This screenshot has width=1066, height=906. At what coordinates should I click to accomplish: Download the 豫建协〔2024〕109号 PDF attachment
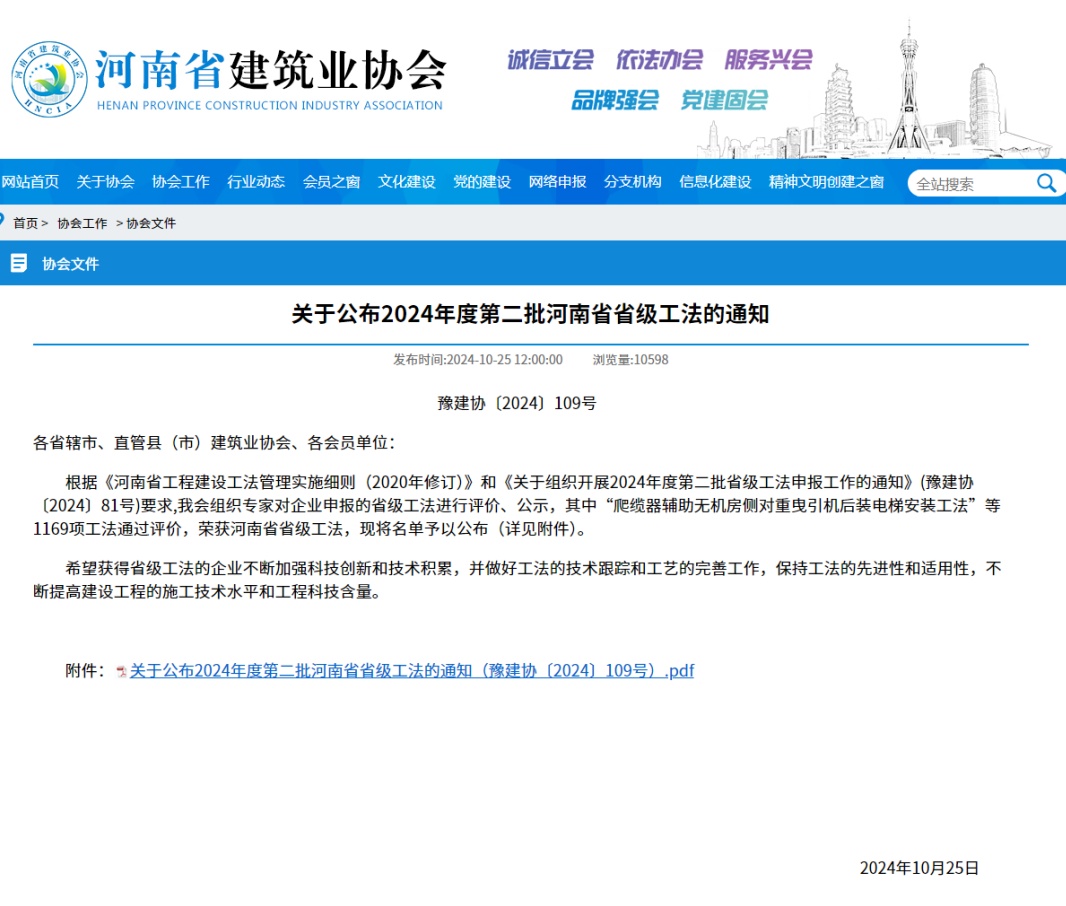click(411, 671)
